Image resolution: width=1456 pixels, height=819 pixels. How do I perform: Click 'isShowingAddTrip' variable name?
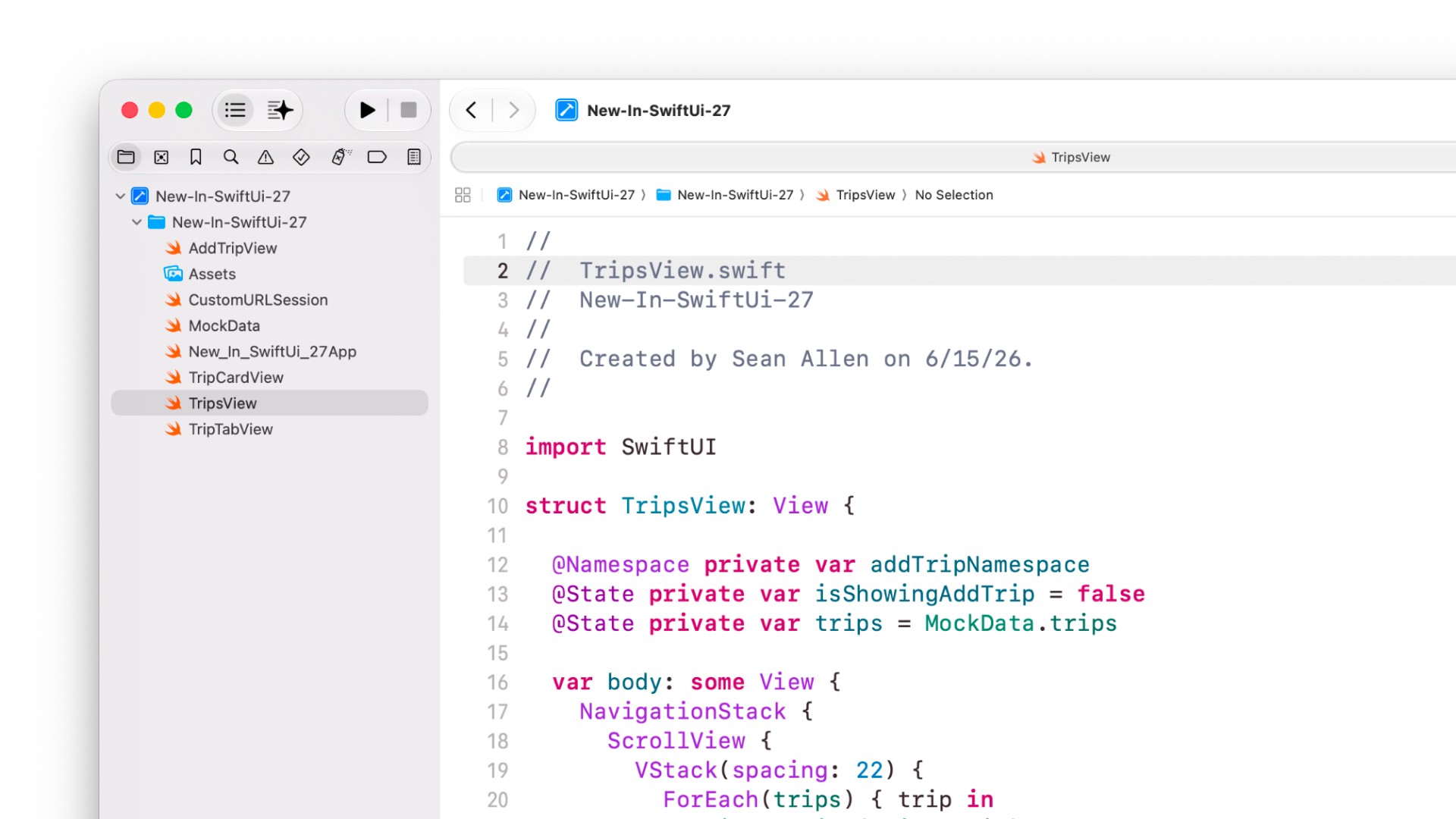tap(924, 595)
